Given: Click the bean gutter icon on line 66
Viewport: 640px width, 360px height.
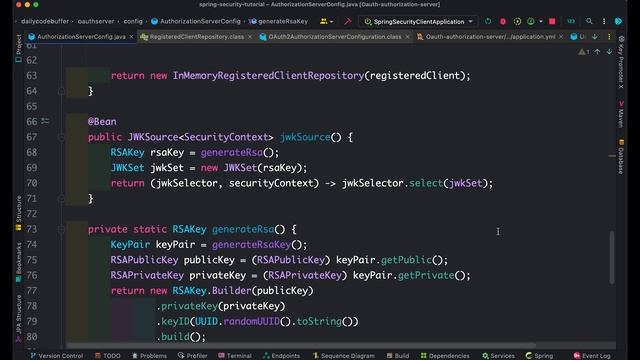Looking at the screenshot, I should 45,121.
